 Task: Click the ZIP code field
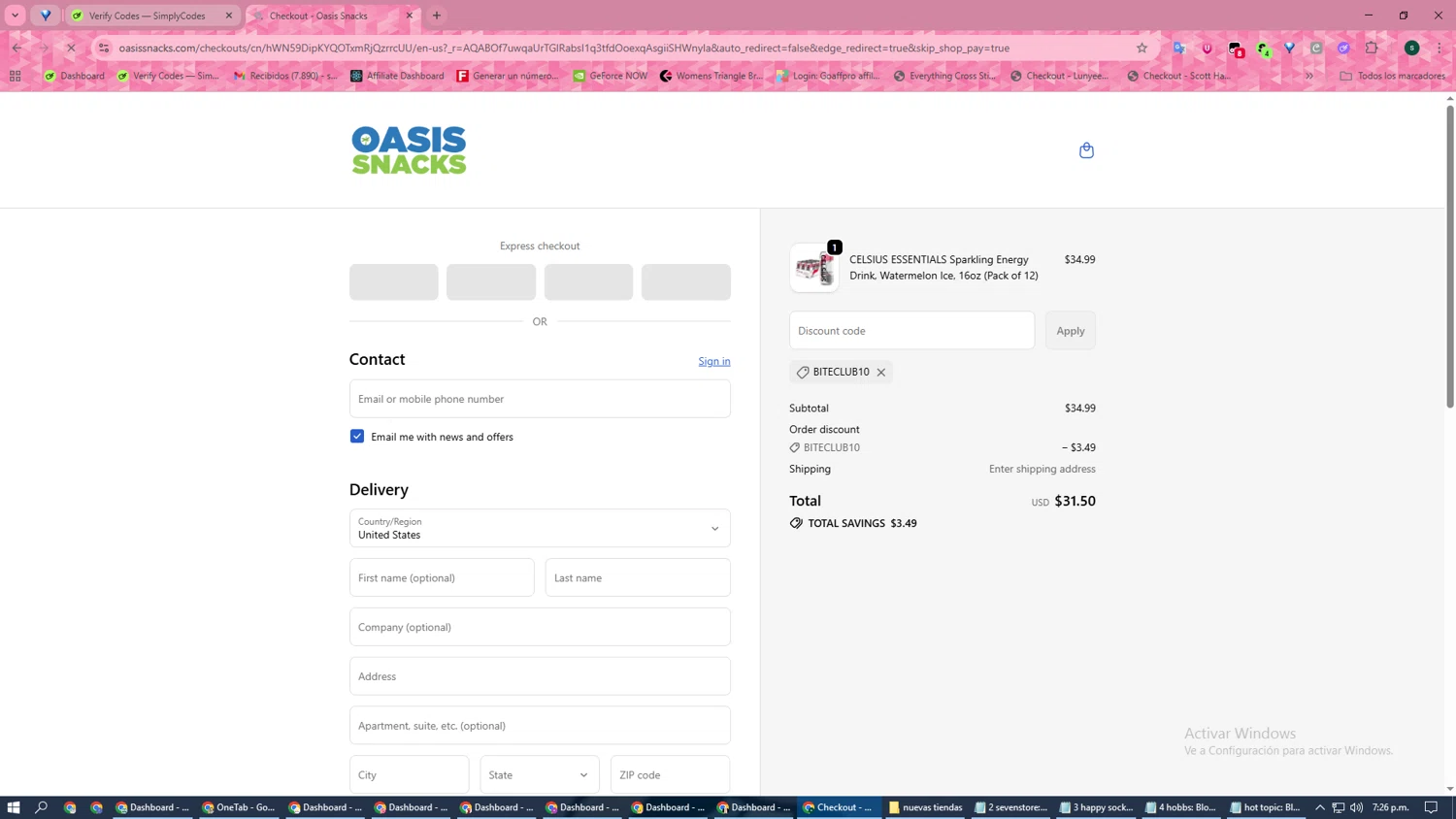coord(670,774)
